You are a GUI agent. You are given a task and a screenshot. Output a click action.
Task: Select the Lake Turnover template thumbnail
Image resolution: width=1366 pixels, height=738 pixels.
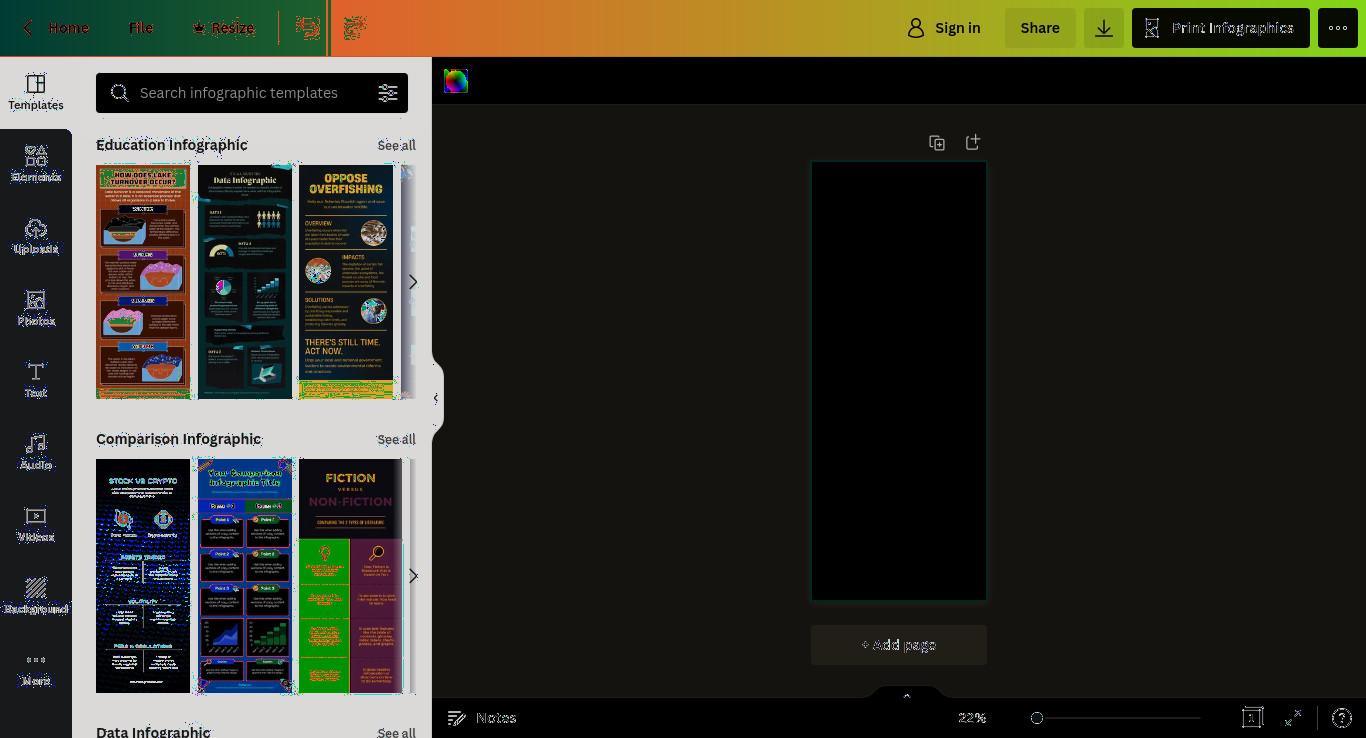click(x=143, y=282)
